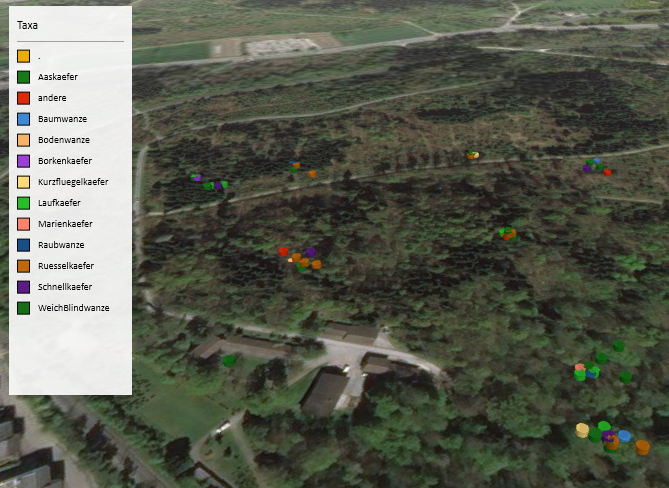This screenshot has width=669, height=488.
Task: Click the salmon Marienkaefer marker on the map
Action: [579, 367]
